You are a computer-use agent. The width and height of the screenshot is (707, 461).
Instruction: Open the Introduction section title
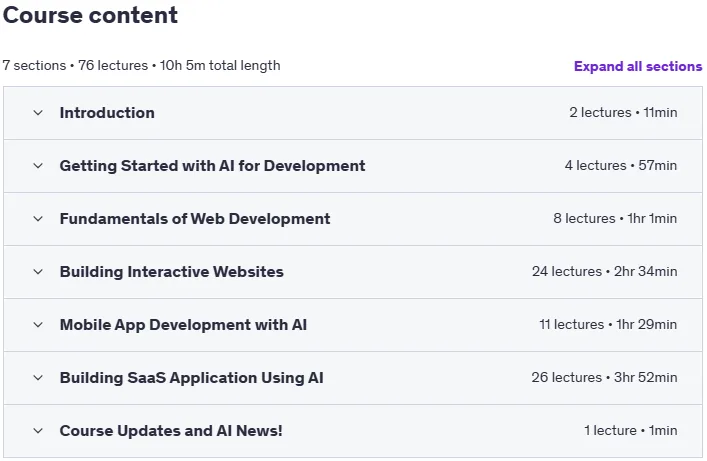point(107,113)
